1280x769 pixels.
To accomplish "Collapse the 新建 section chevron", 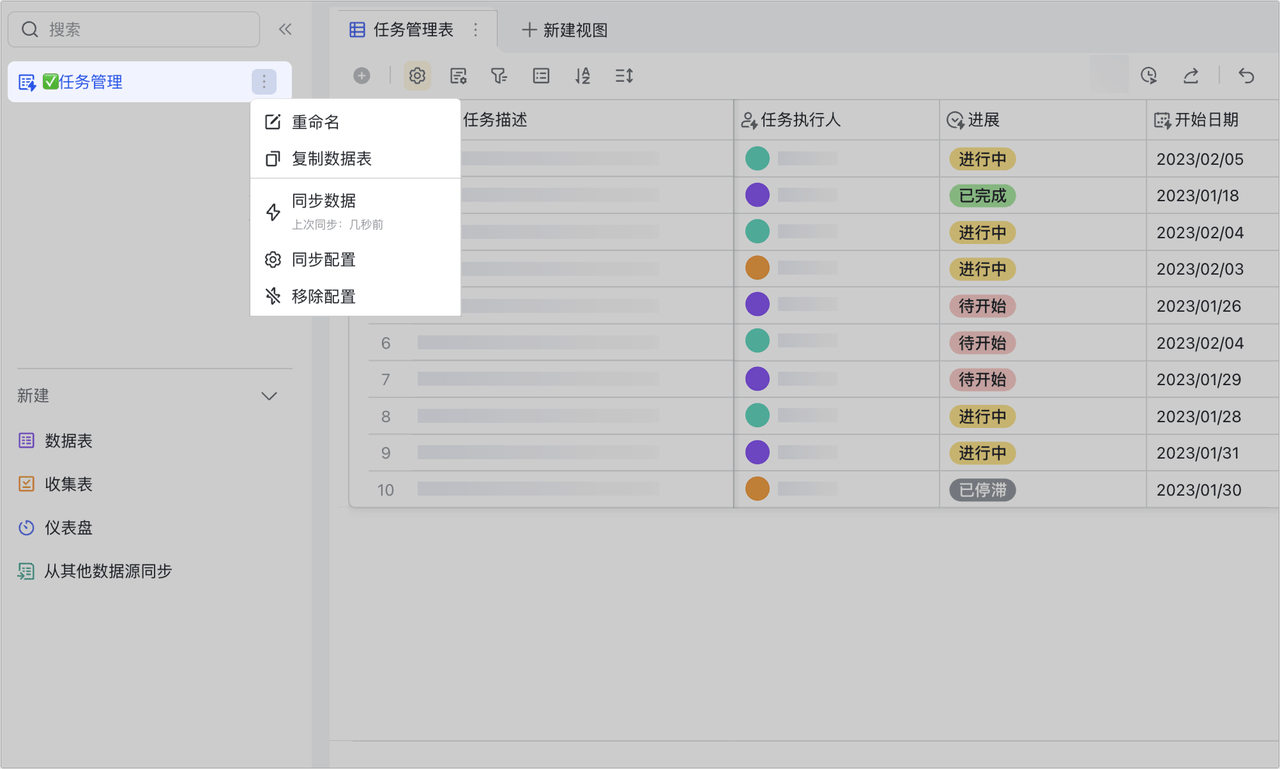I will coord(269,396).
